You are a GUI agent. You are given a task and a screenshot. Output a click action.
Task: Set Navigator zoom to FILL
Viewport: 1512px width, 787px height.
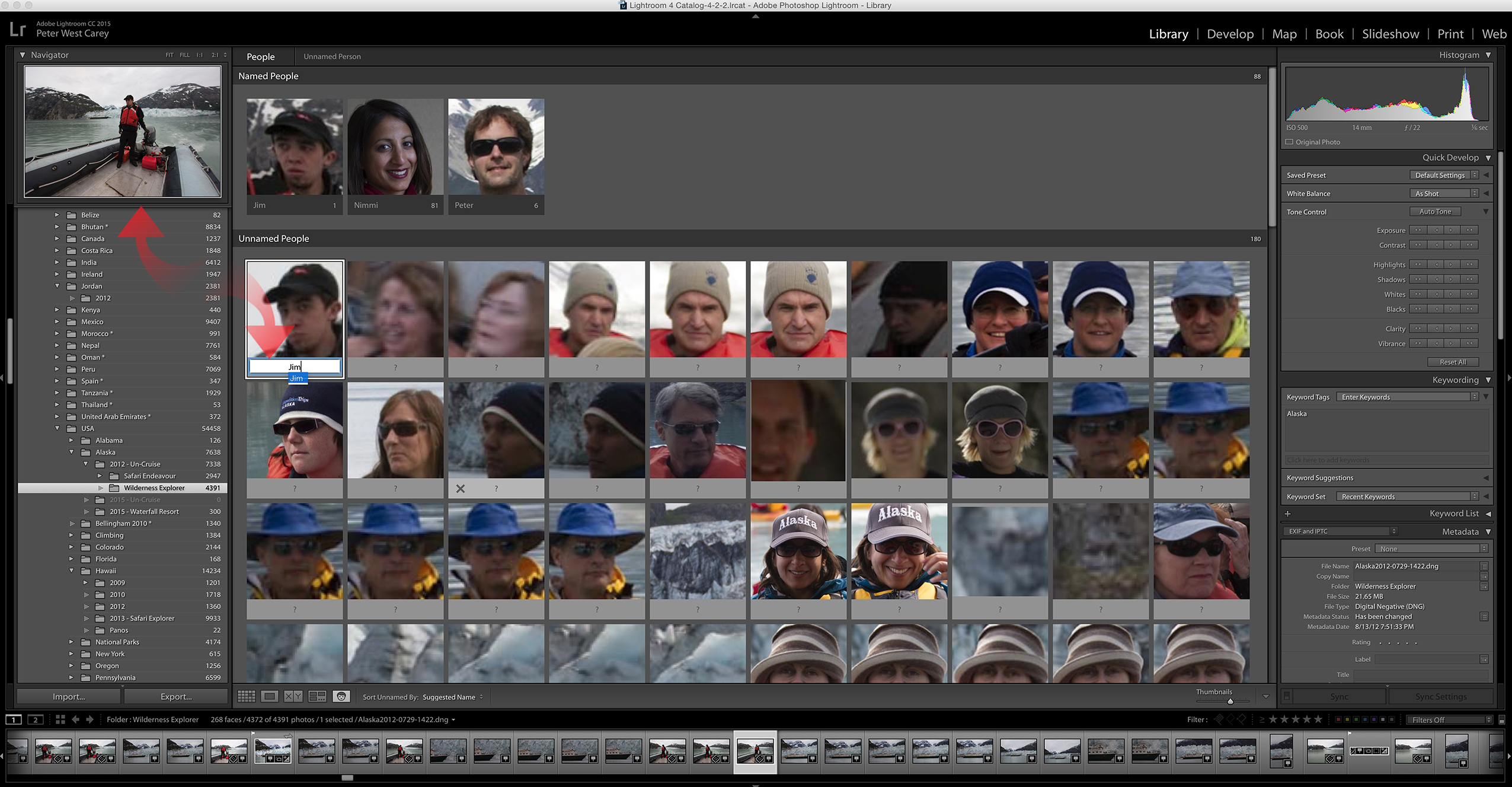point(185,55)
